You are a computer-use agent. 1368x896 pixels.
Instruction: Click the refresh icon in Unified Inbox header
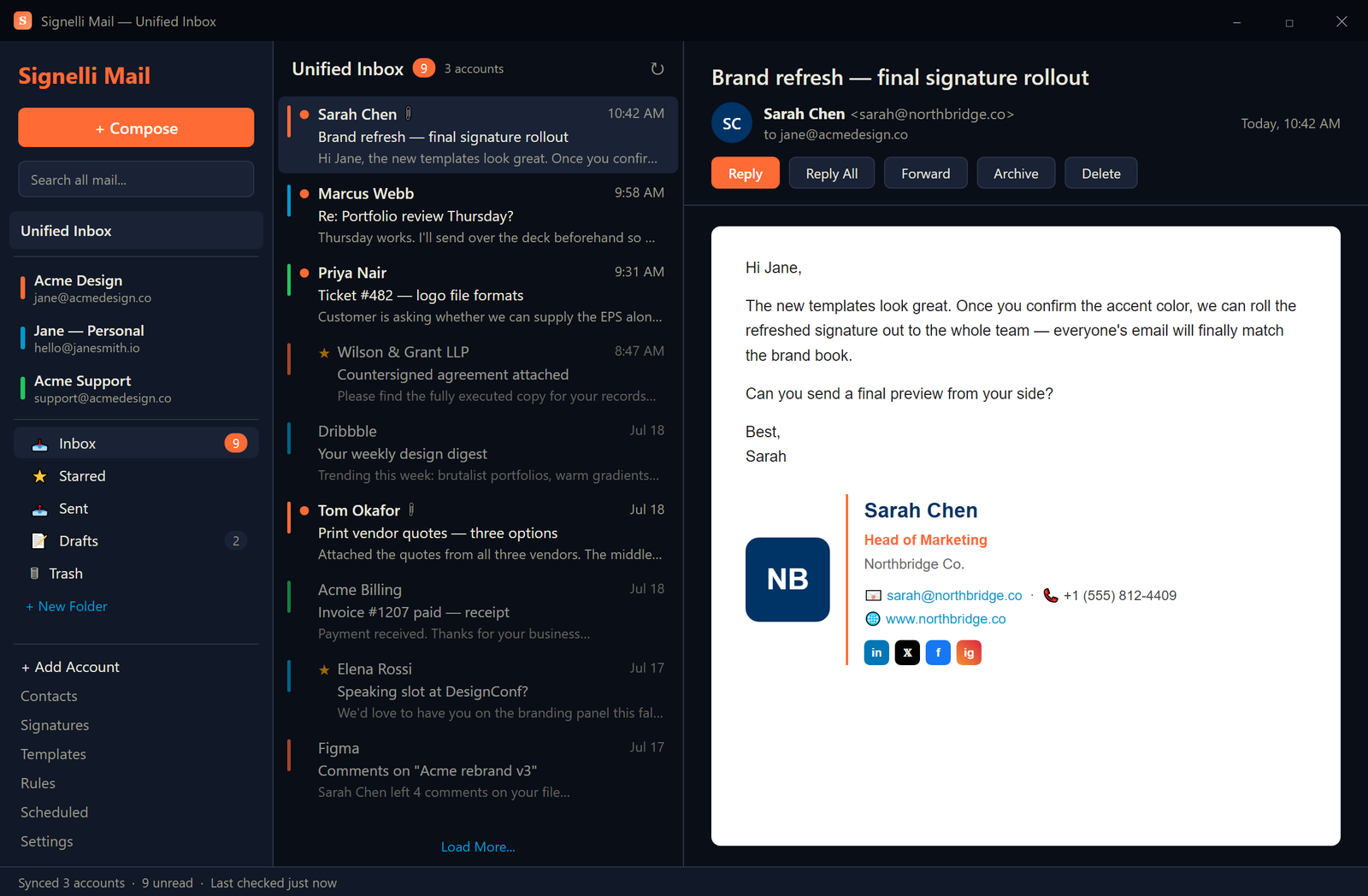click(x=657, y=68)
